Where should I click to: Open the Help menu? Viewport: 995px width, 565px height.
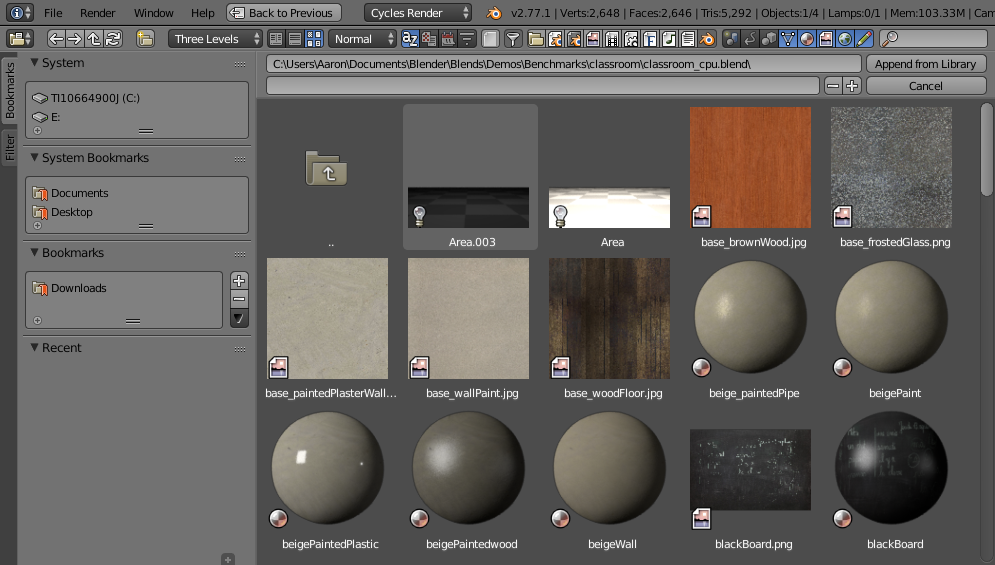pyautogui.click(x=202, y=13)
